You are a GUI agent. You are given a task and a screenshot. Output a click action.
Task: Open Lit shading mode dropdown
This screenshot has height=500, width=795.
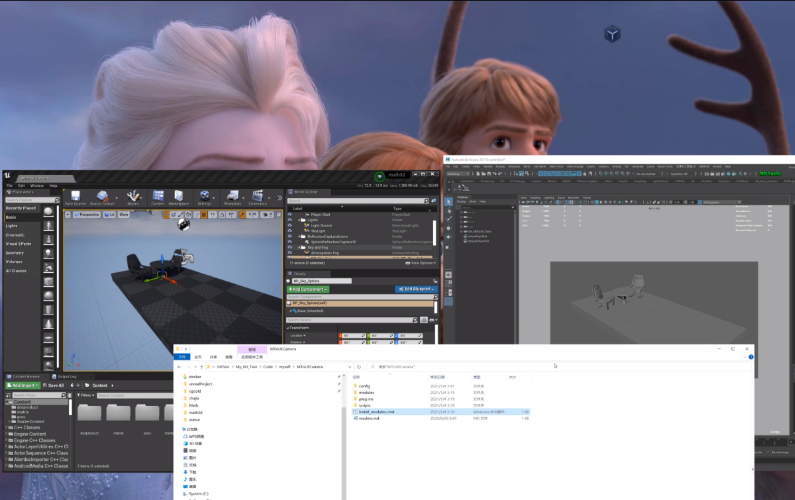click(x=110, y=215)
